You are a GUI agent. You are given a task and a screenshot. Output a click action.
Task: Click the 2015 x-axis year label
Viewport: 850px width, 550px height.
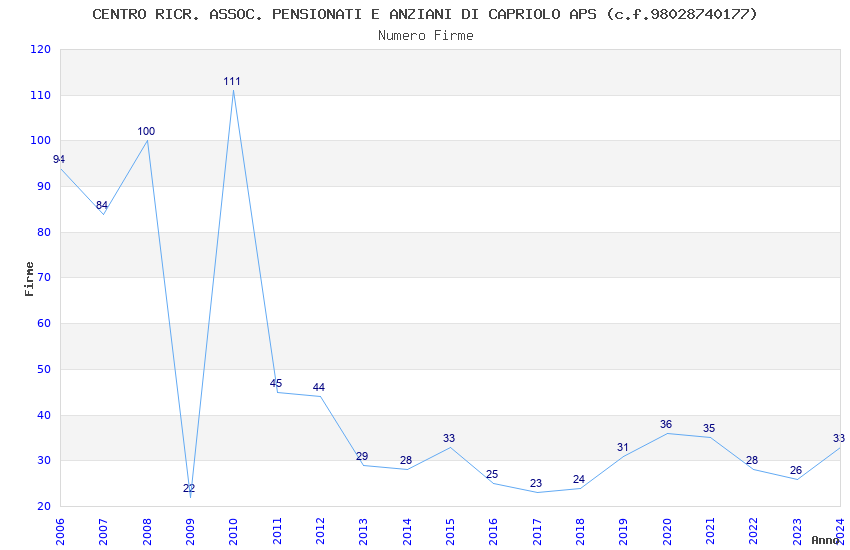(450, 531)
